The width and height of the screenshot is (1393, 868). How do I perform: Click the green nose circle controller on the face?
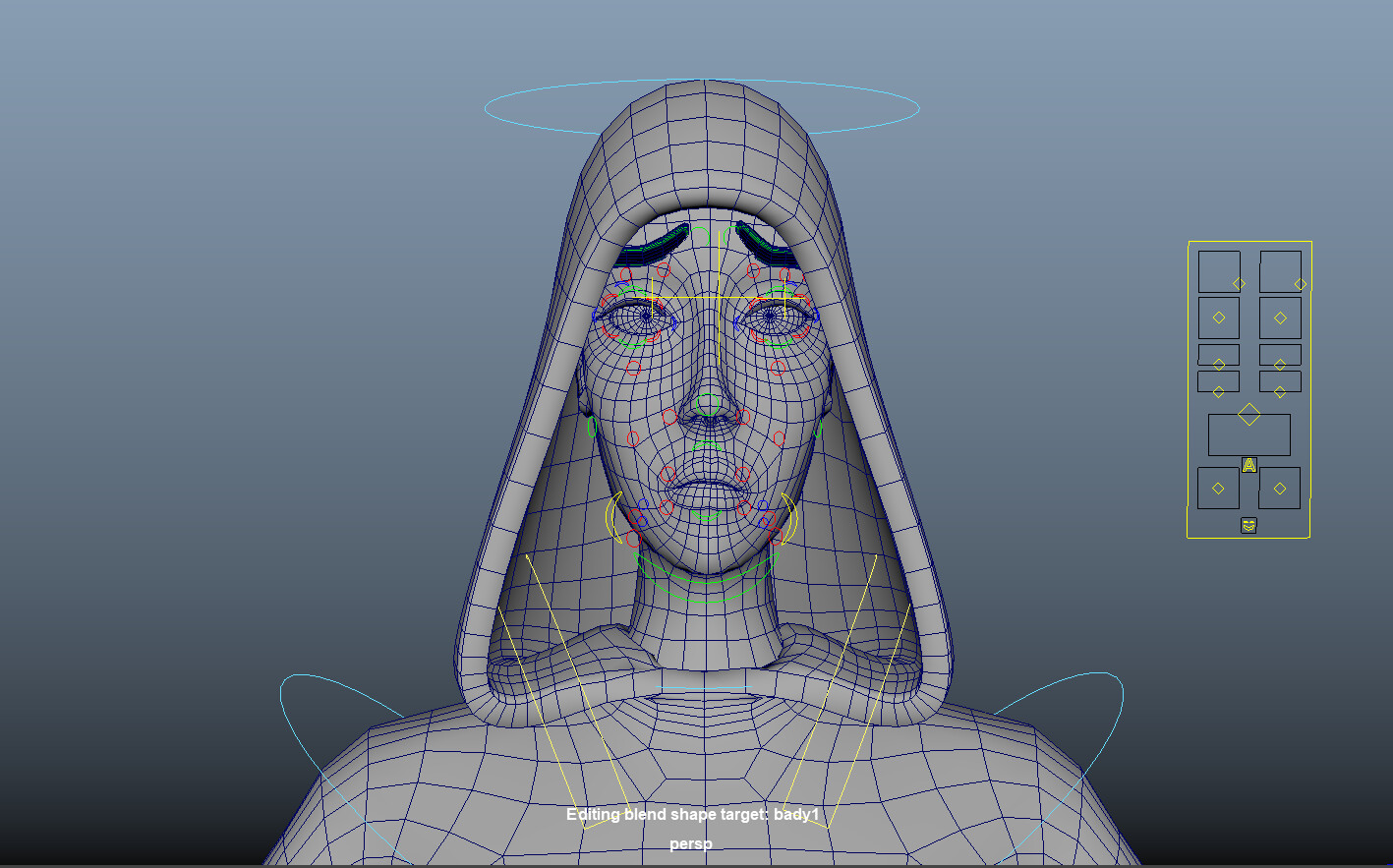707,403
